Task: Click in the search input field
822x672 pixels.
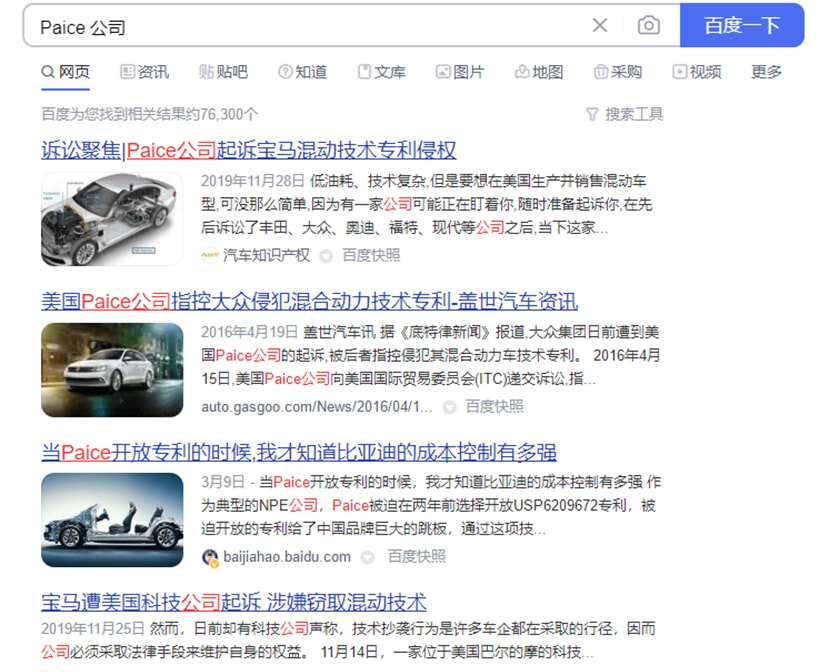Action: [x=300, y=27]
